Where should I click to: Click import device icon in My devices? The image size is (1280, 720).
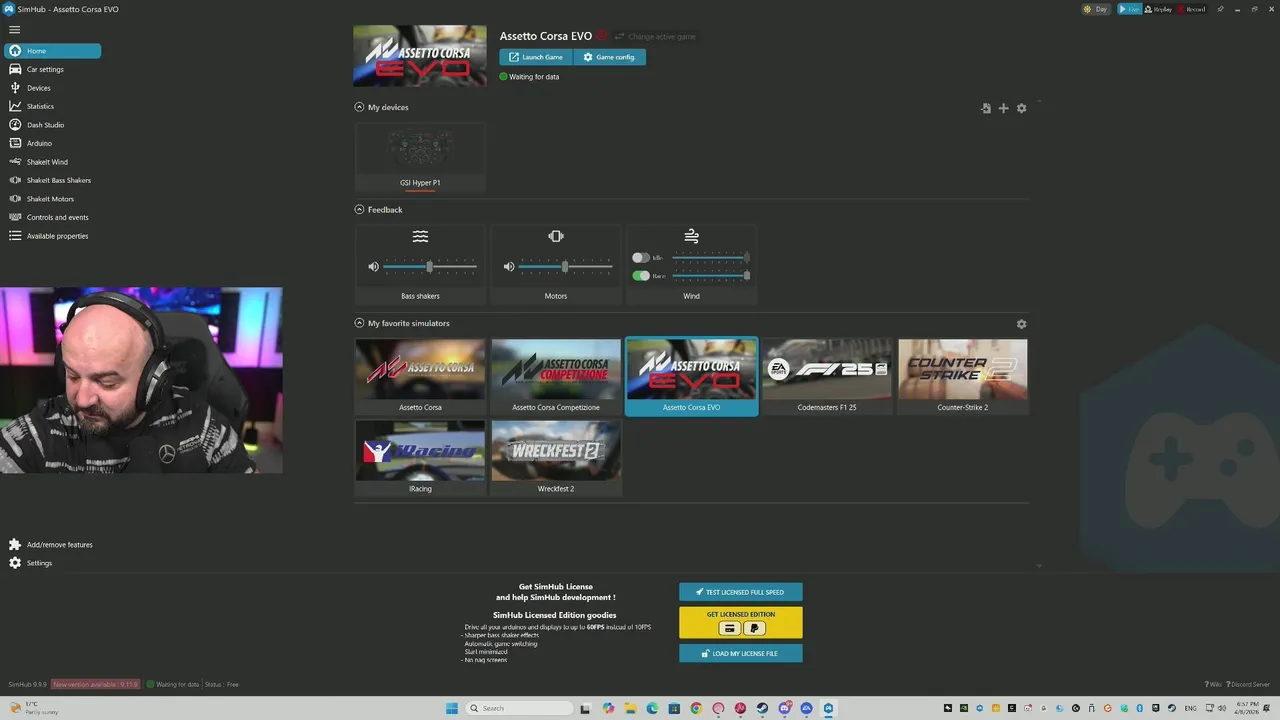tap(986, 108)
